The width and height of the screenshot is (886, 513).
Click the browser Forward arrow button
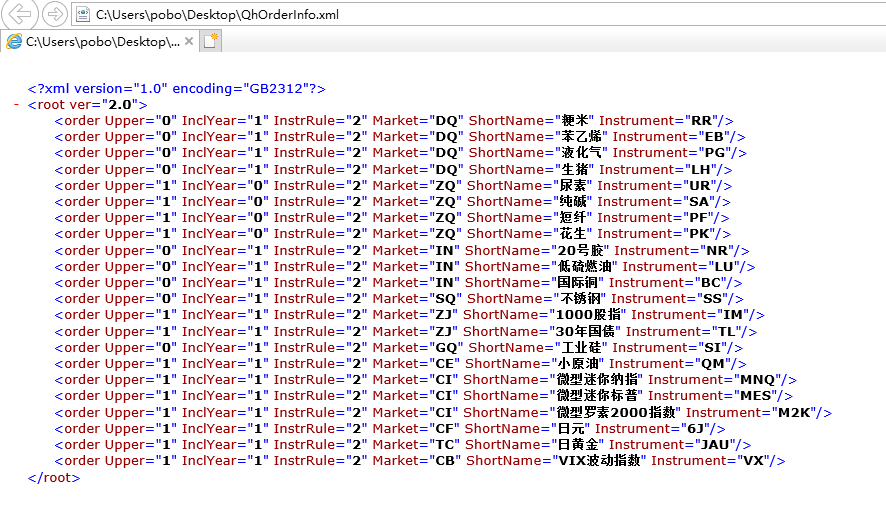pos(55,14)
